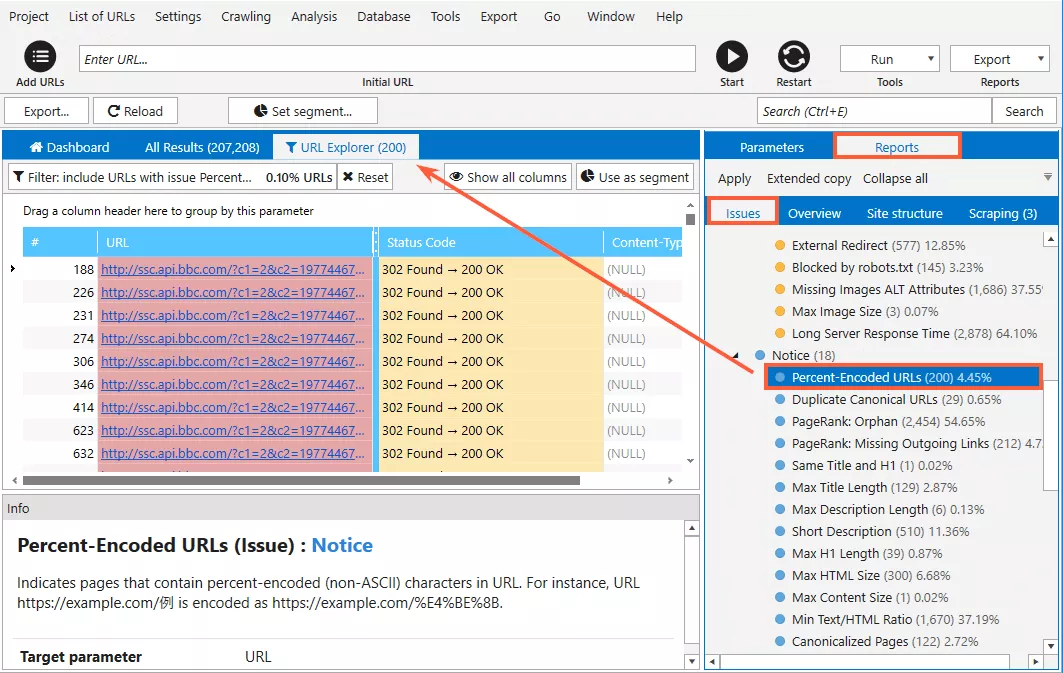Click the Enter URL input field
This screenshot has height=673, width=1063.
387,59
